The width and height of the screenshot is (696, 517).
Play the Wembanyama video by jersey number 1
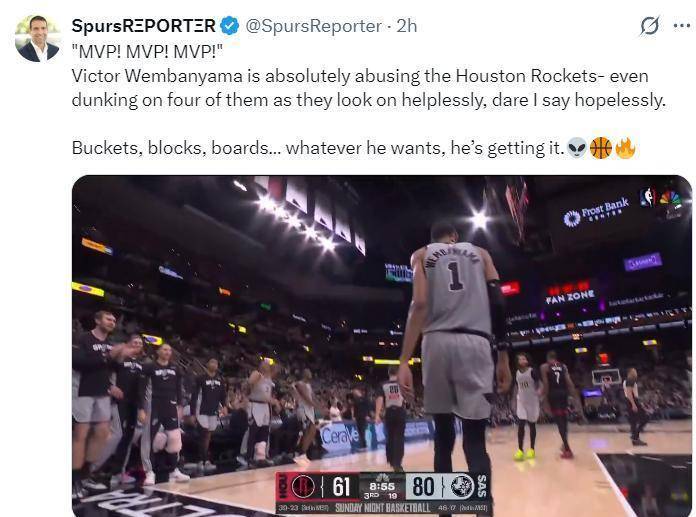click(455, 276)
